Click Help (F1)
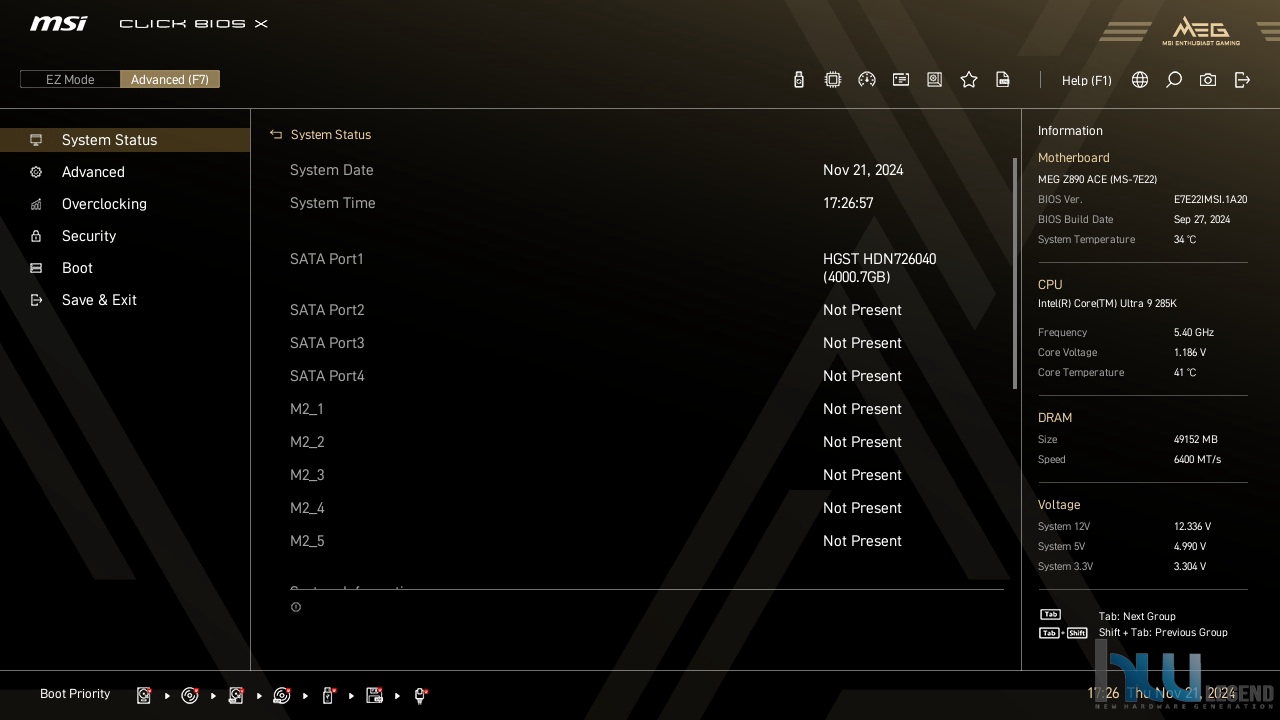 pos(1086,80)
